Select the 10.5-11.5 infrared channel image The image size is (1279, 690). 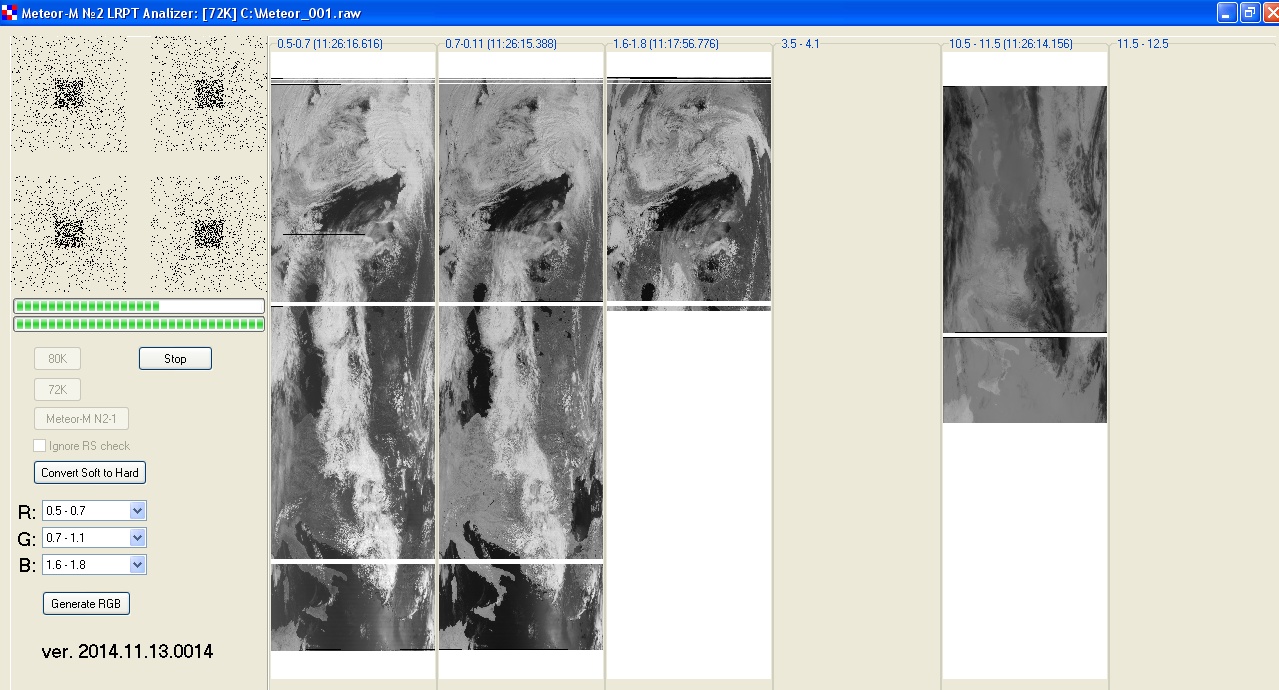pyautogui.click(x=1025, y=365)
